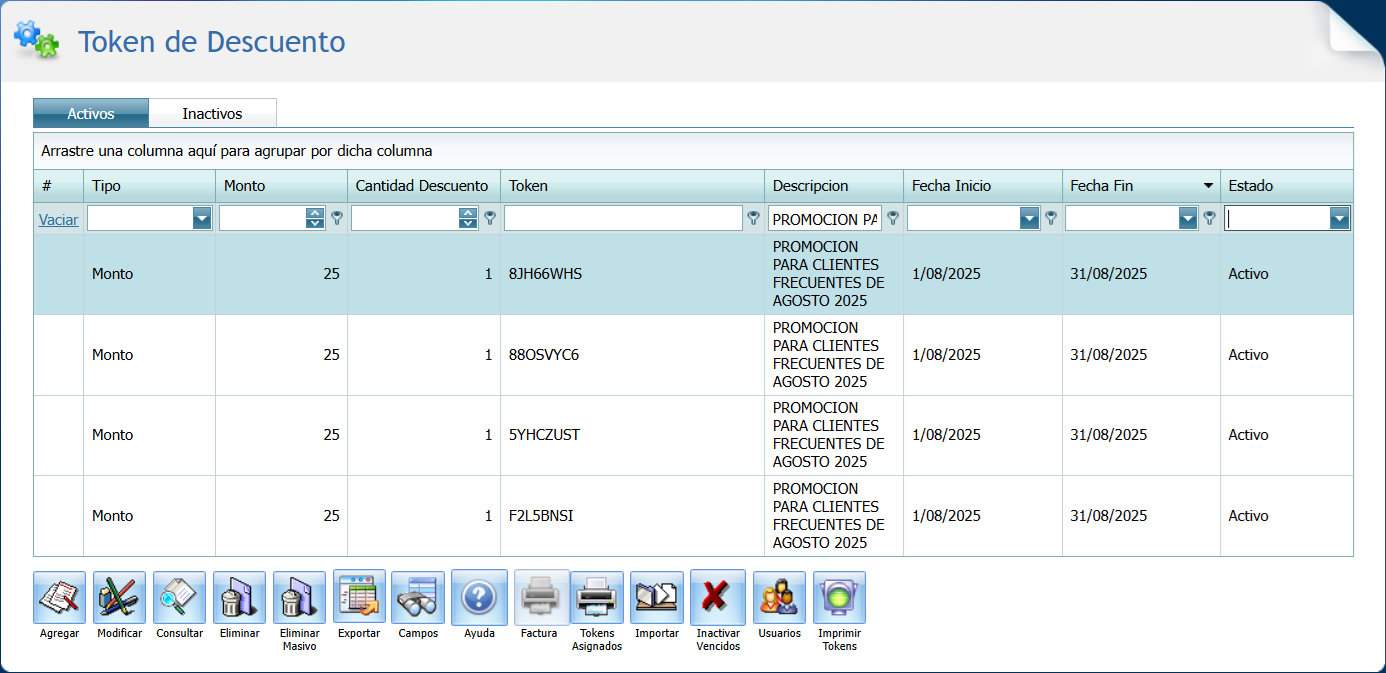Click the Token filter text field
1386x673 pixels.
point(624,219)
